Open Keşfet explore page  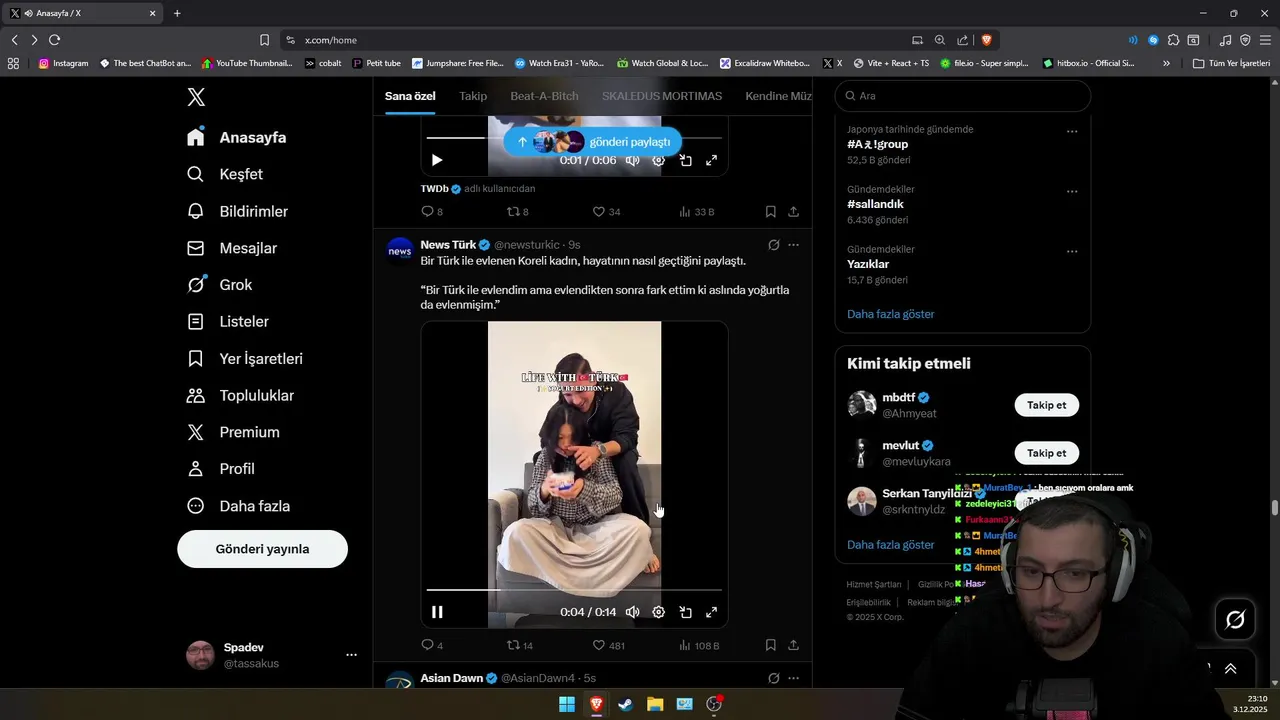point(225,174)
